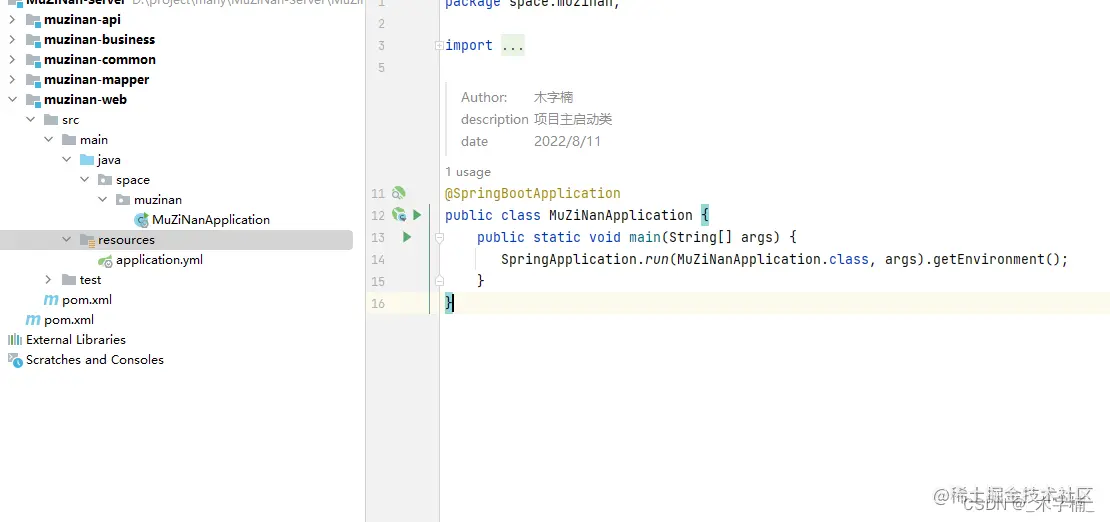Click the blue java source root icon
The width and height of the screenshot is (1110, 522).
click(87, 159)
